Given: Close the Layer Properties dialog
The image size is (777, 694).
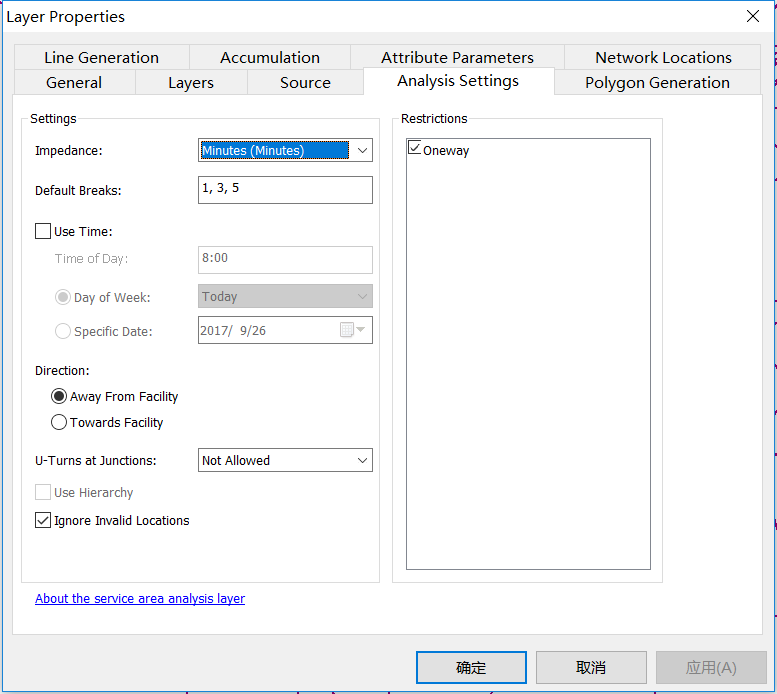Looking at the screenshot, I should click(753, 16).
